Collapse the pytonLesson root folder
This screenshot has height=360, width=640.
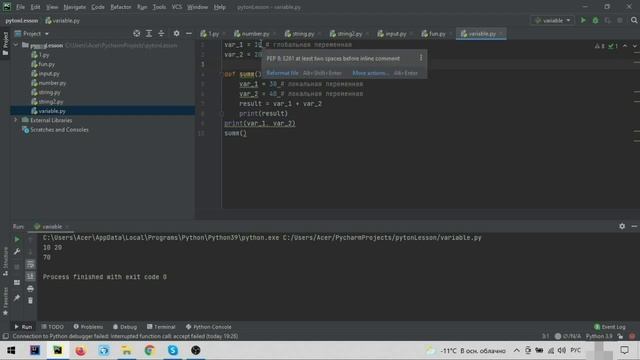(x=16, y=45)
